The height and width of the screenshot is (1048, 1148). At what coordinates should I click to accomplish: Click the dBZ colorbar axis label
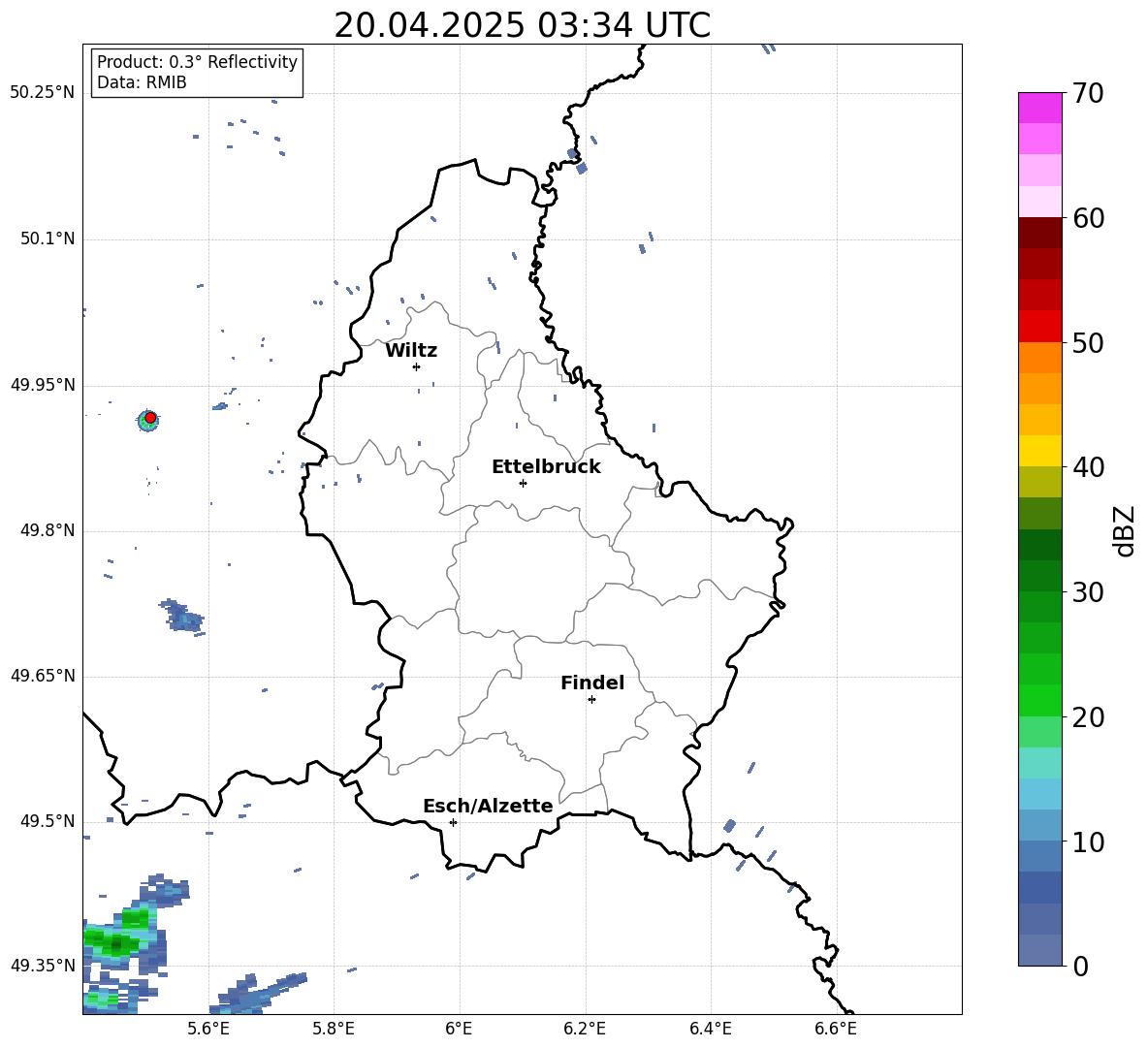pyautogui.click(x=1126, y=530)
